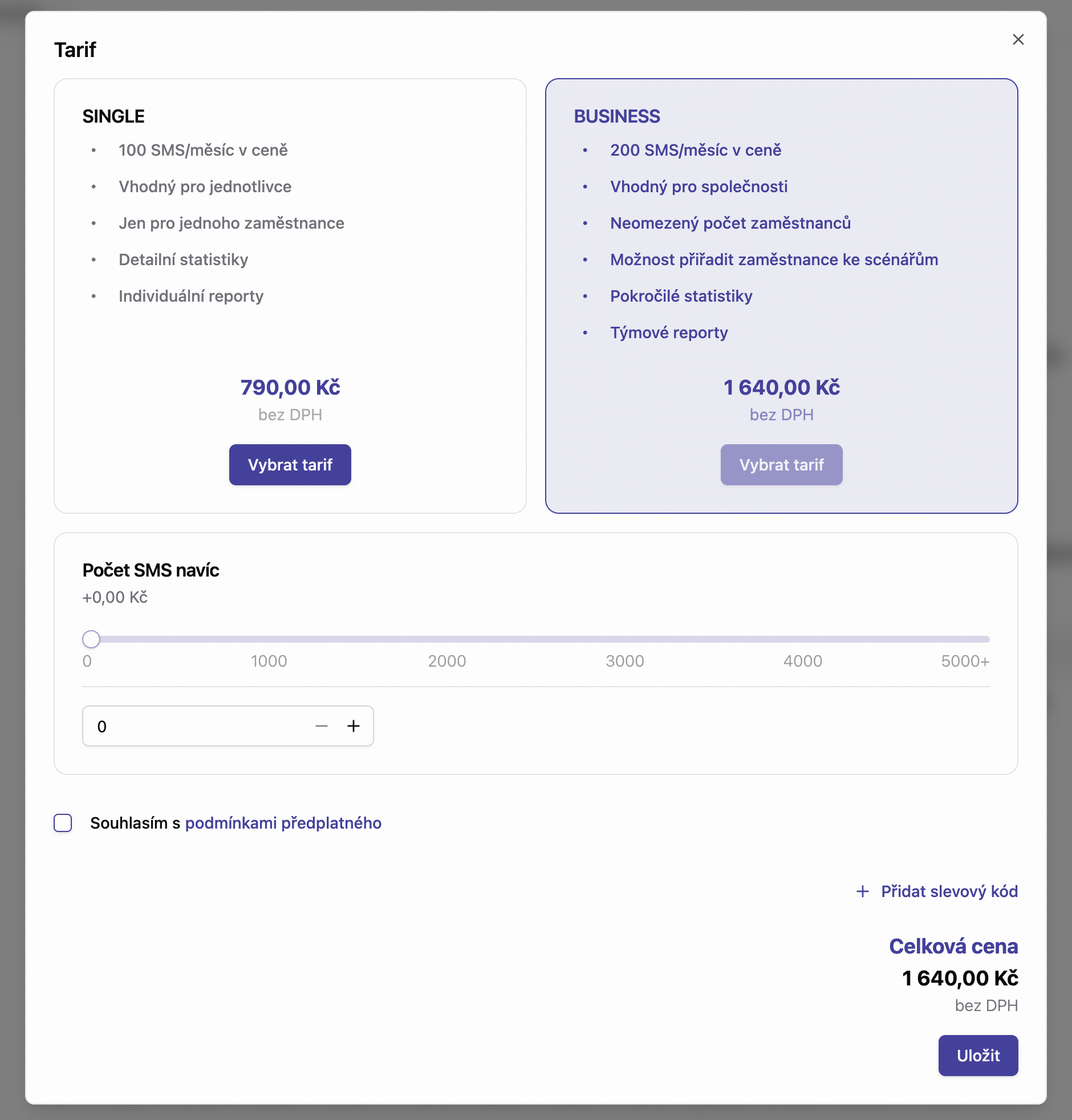1072x1120 pixels.
Task: Select the BUSINESS tariff card heading
Action: point(616,116)
